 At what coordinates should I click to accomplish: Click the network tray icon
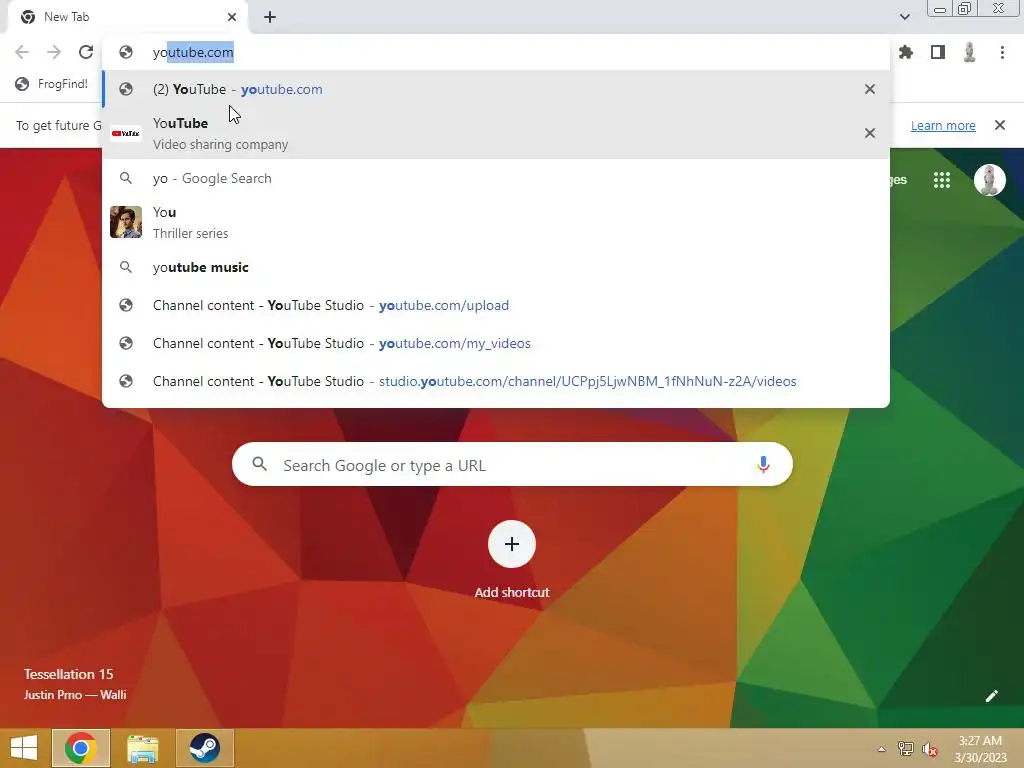coord(906,749)
